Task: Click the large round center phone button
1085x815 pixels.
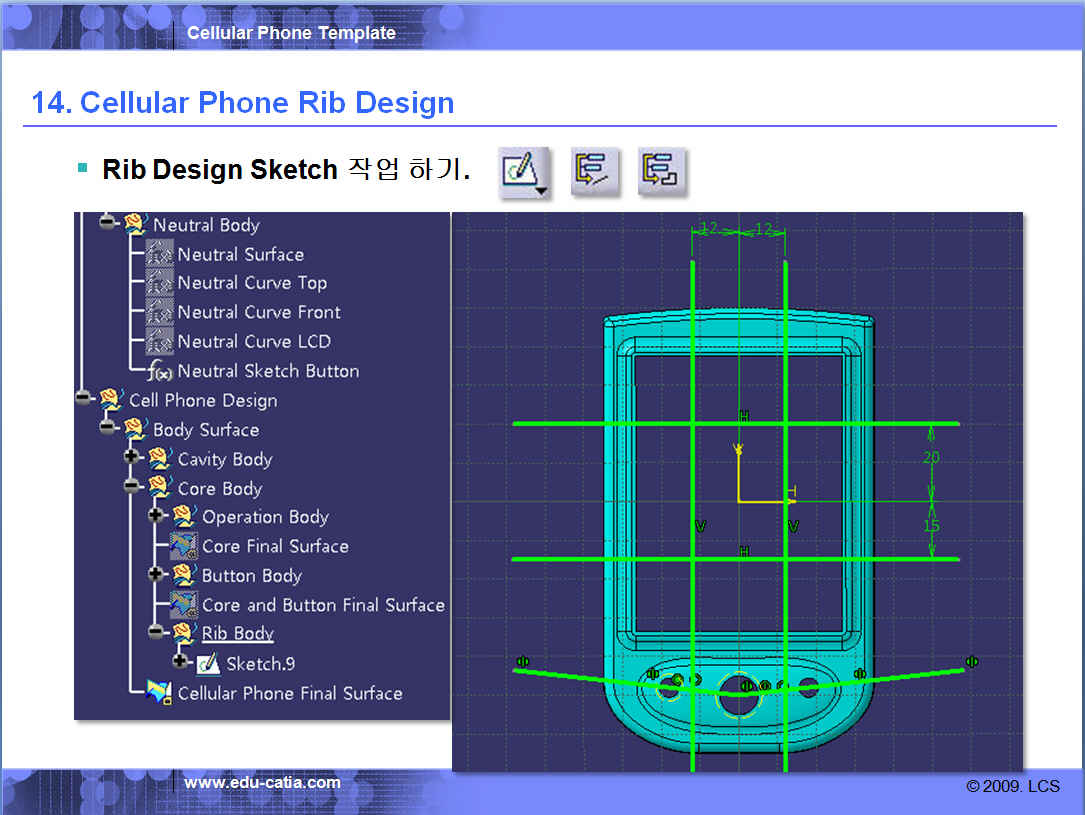Action: [x=739, y=694]
